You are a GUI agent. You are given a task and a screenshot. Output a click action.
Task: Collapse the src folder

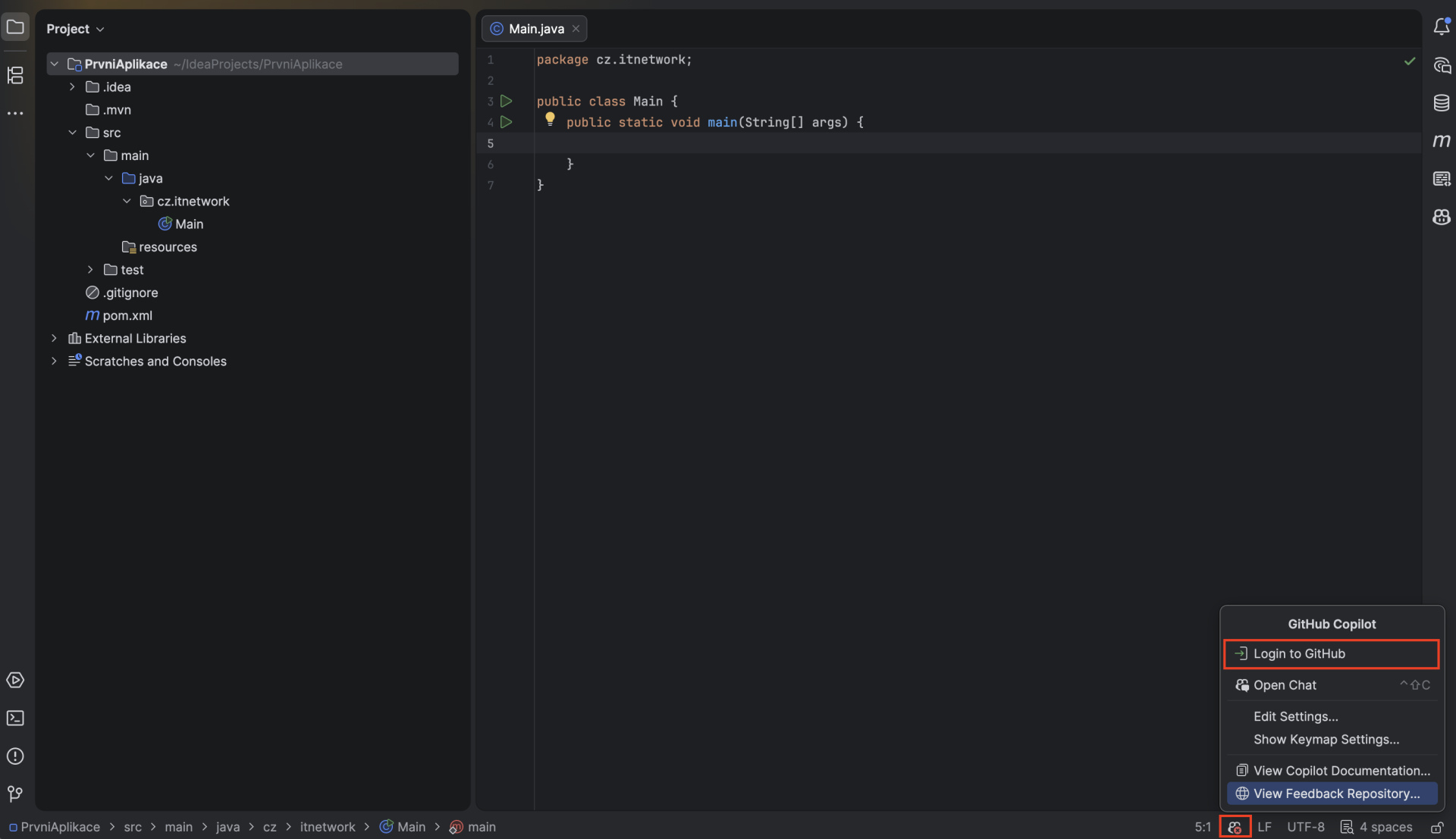[73, 133]
